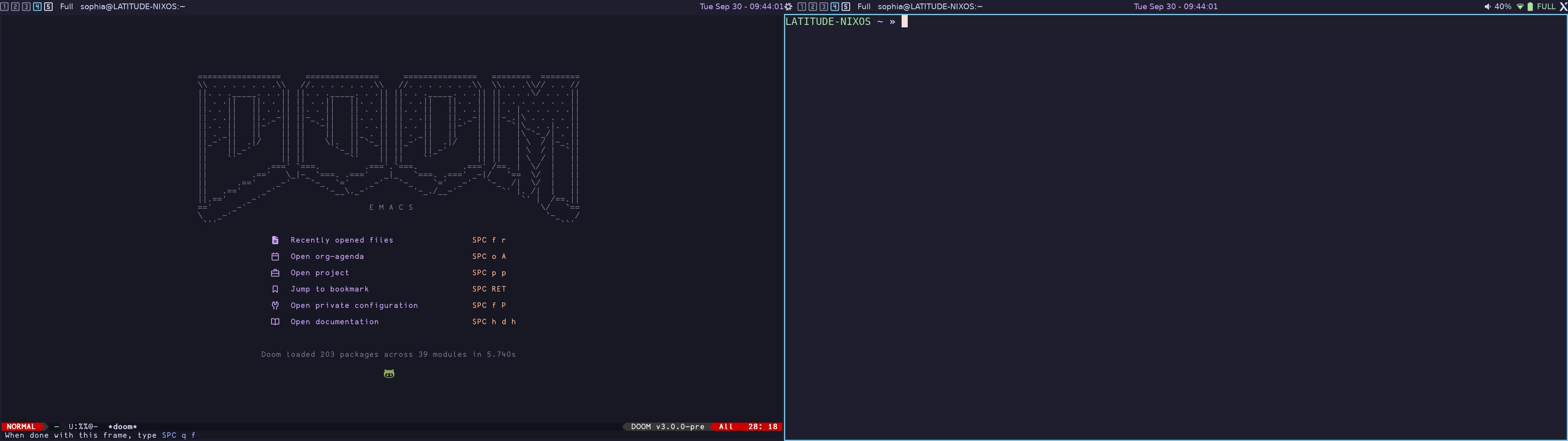Switch to workspace 1 in bar above Emacs
1568x441 pixels.
click(x=5, y=7)
